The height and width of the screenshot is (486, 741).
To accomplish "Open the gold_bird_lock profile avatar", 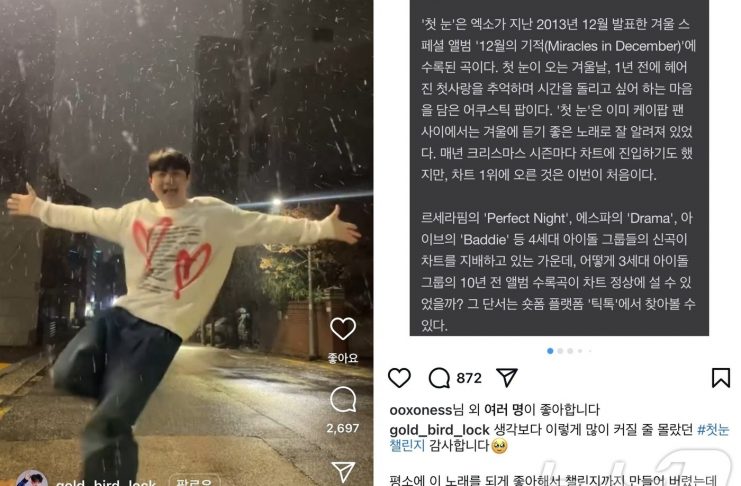I will [x=32, y=479].
